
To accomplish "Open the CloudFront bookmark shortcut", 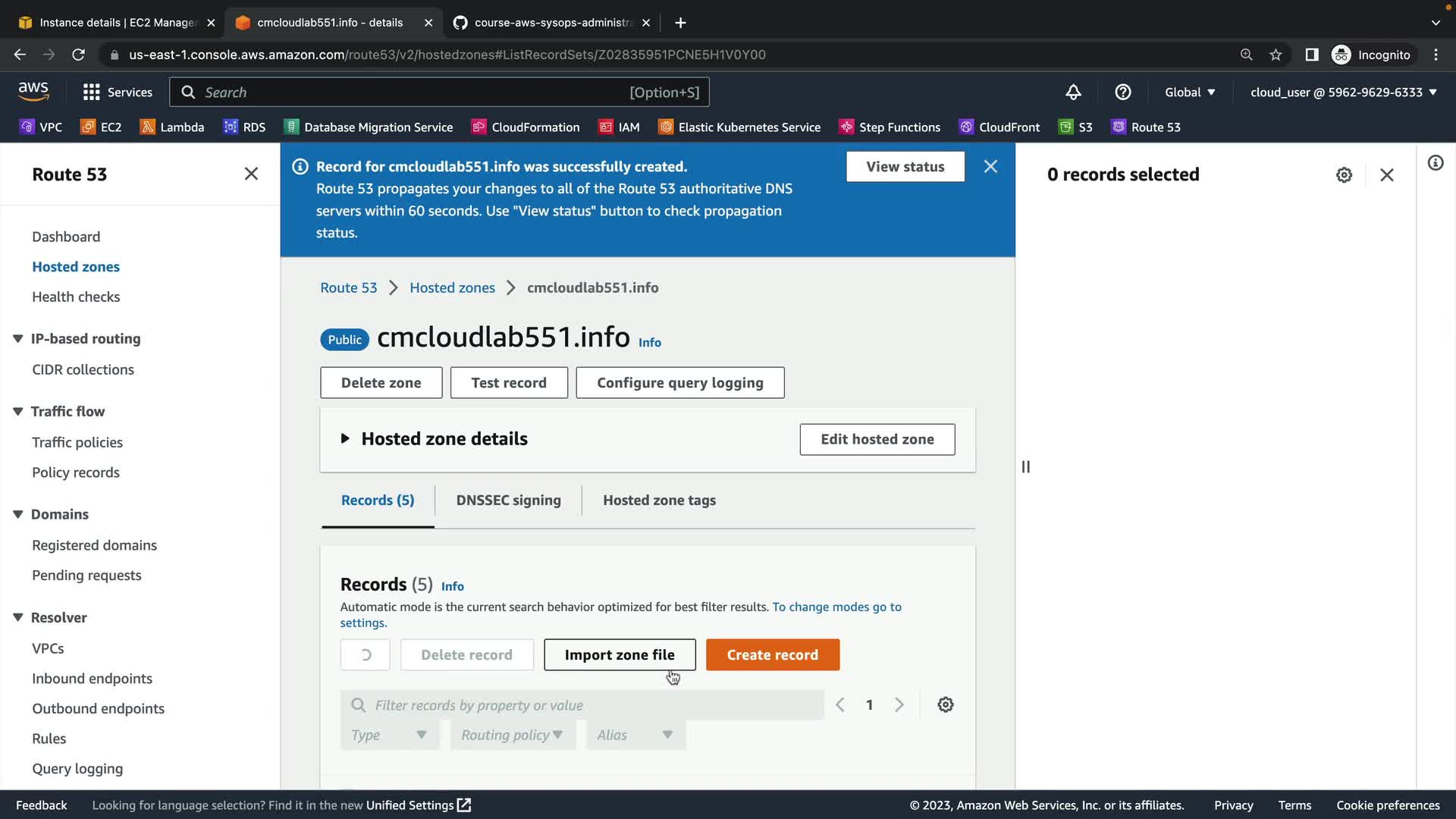I will 999,127.
